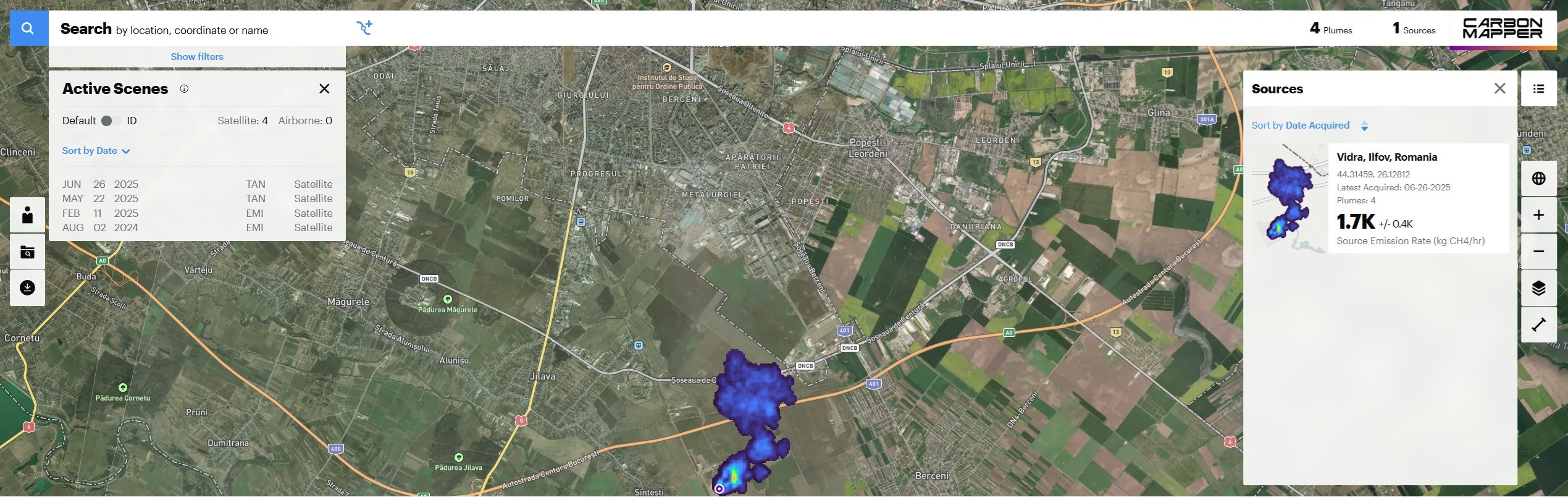Select the JUN 26 2025 TAN scene
The height and width of the screenshot is (497, 1568).
(197, 184)
